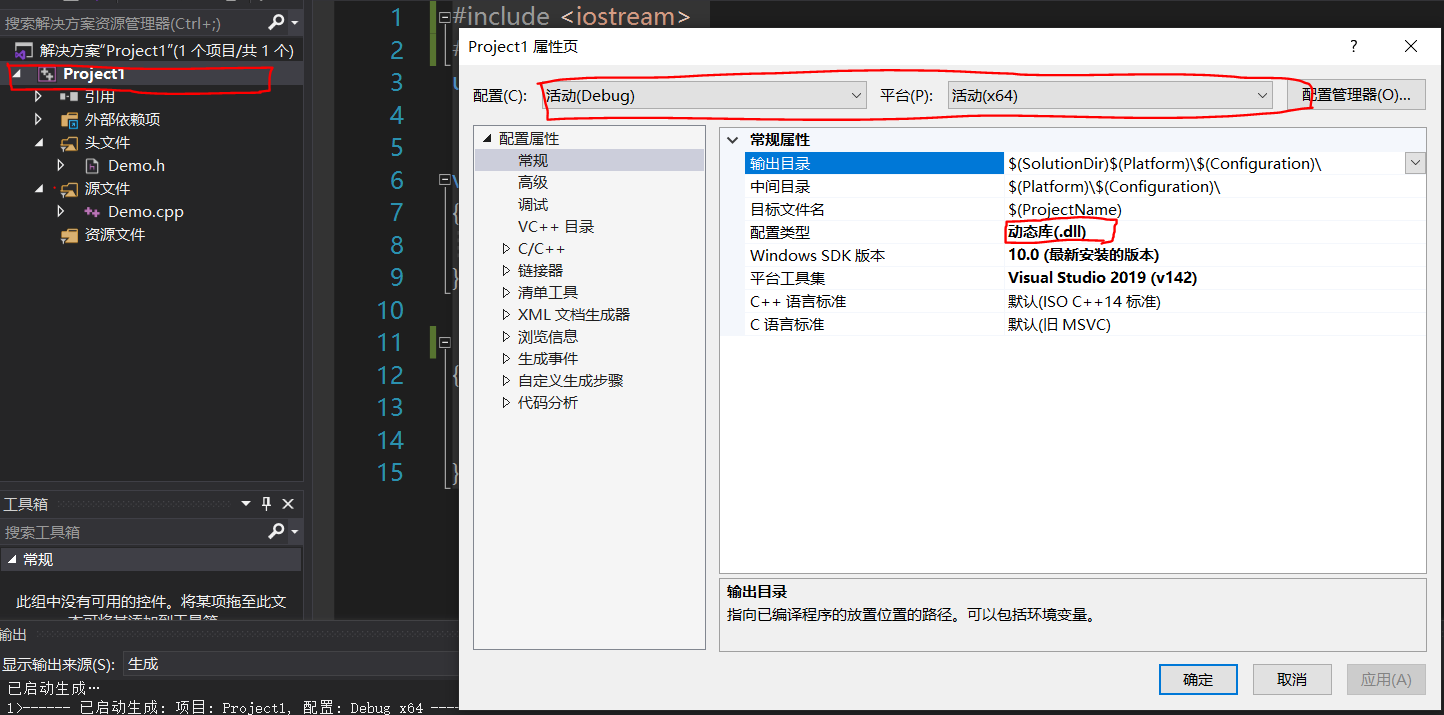Collapse the Project1 node in Solution Explorer
1444x715 pixels.
click(16, 74)
